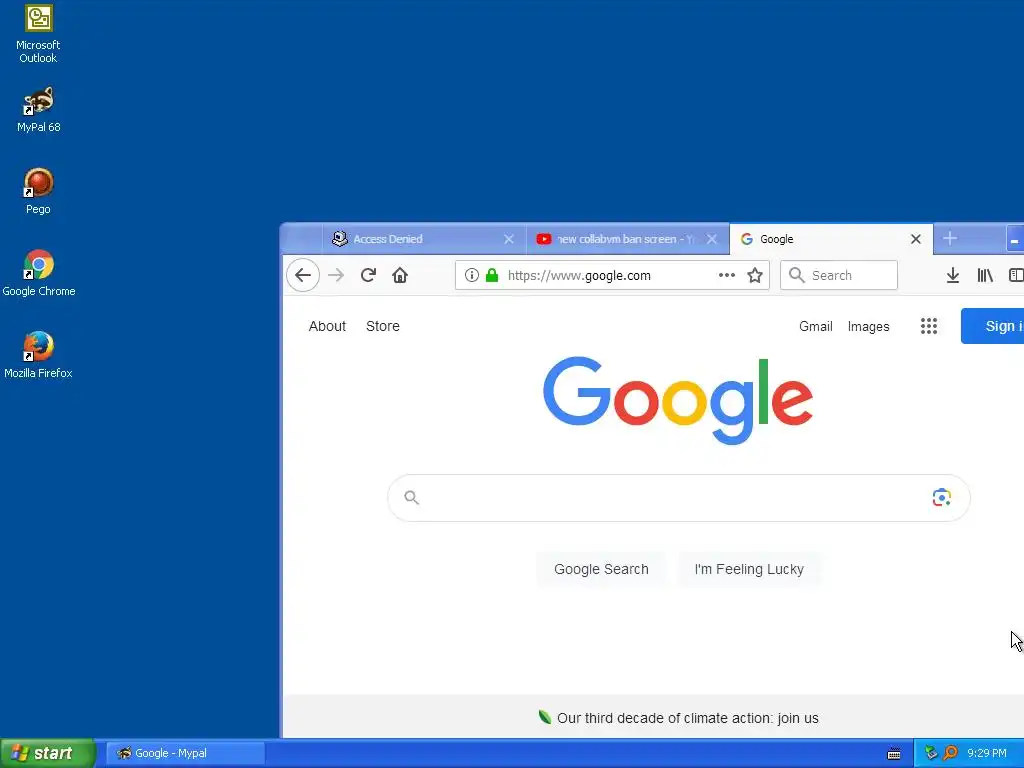Open a new browser tab
The width and height of the screenshot is (1024, 768).
(x=950, y=239)
